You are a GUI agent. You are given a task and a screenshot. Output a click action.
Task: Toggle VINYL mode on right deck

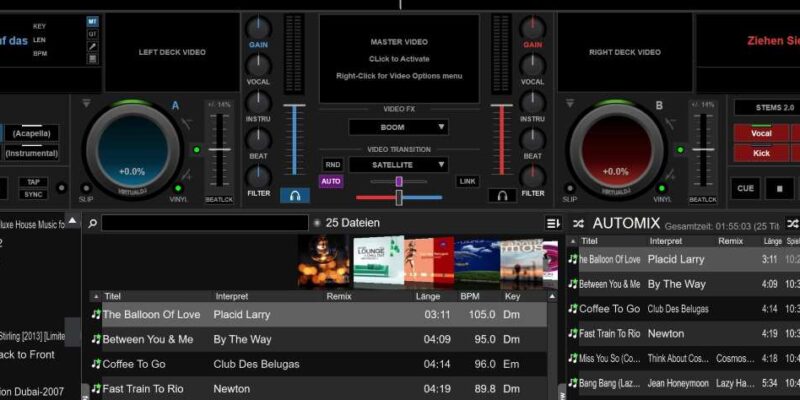point(662,188)
